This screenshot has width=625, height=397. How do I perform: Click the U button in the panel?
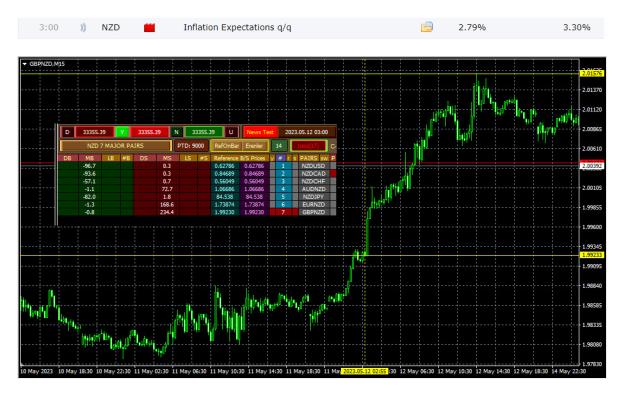click(x=231, y=132)
